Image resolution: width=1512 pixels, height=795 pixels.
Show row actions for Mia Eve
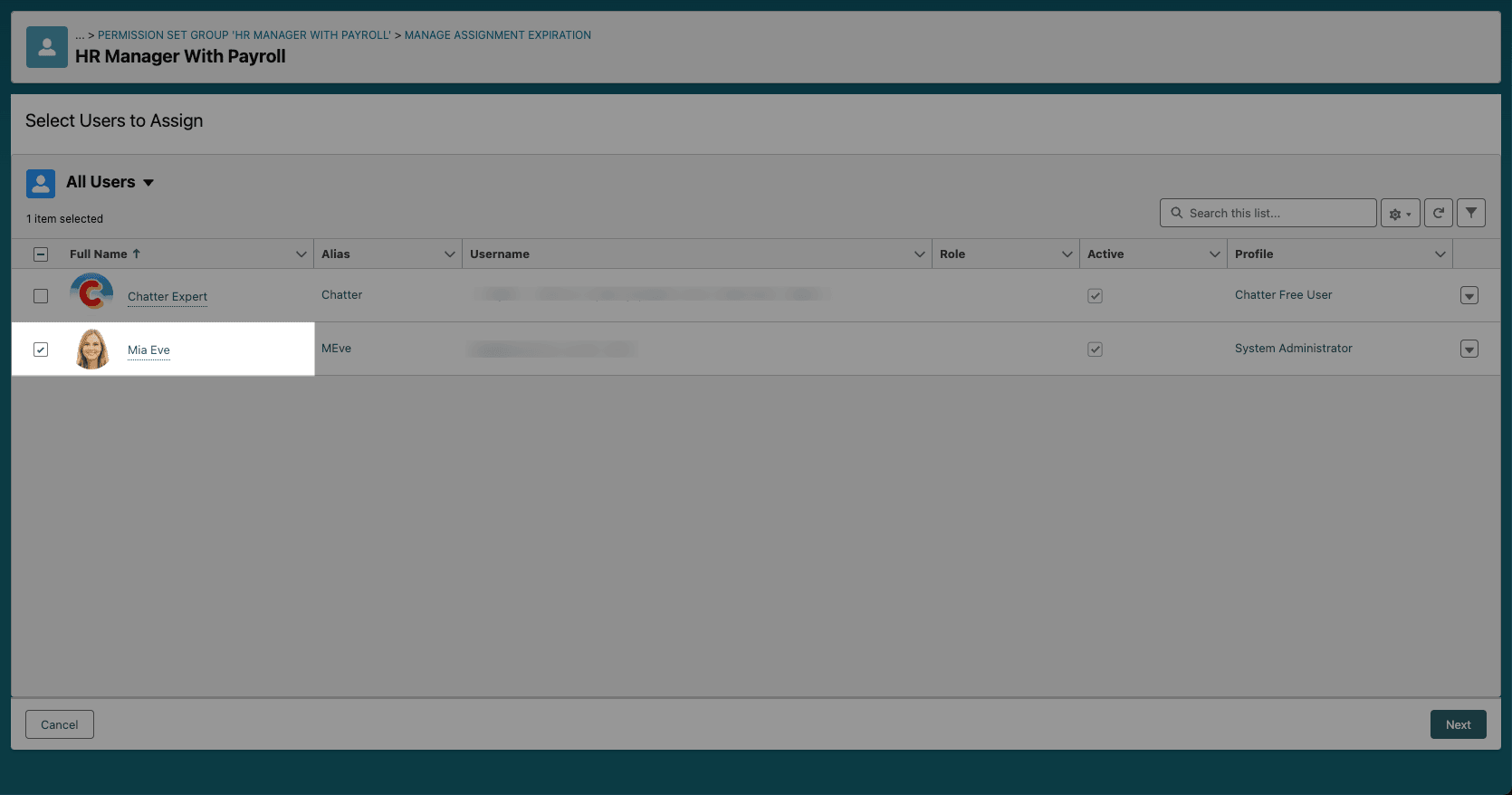tap(1469, 350)
